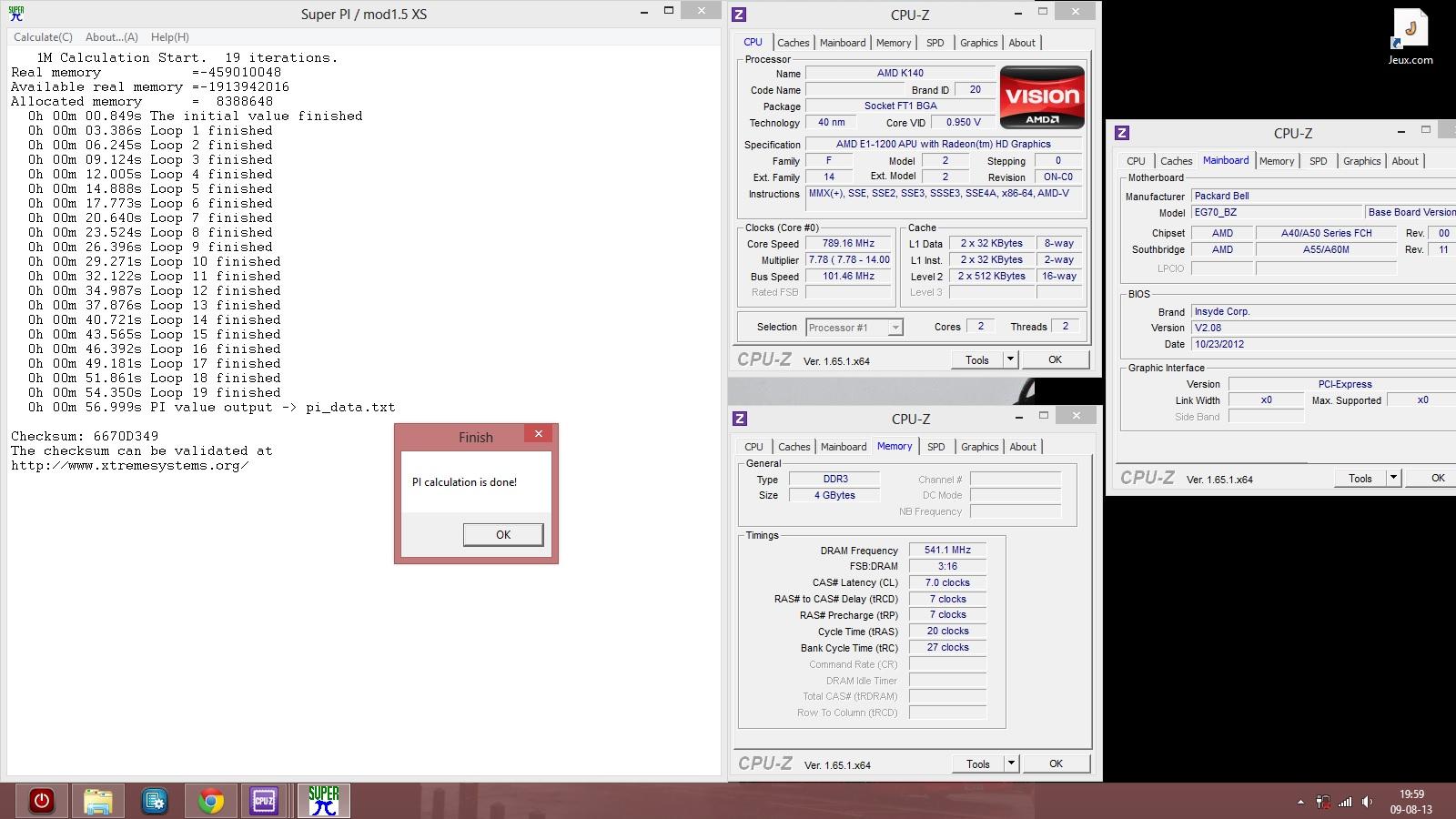
Task: Open the About...(A) menu in Super PI
Action: click(112, 37)
